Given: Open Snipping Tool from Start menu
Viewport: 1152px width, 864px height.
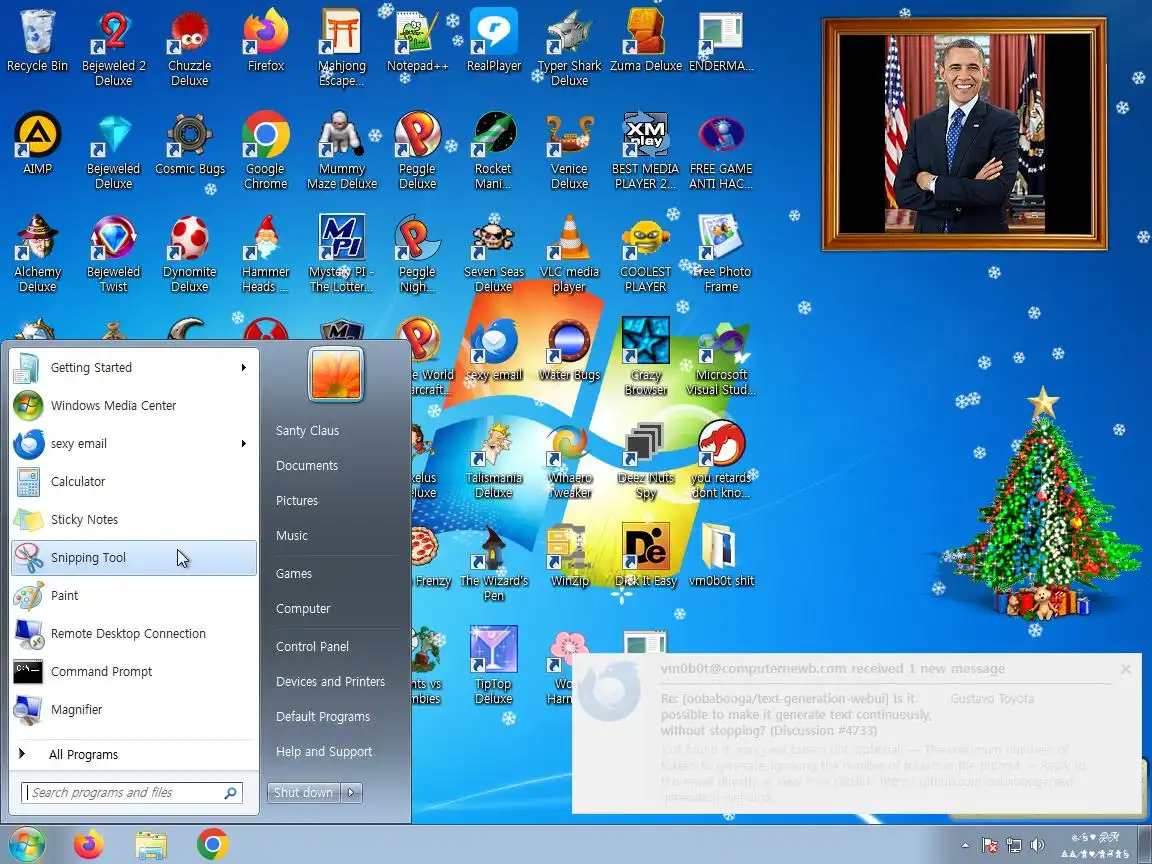Looking at the screenshot, I should tap(134, 558).
